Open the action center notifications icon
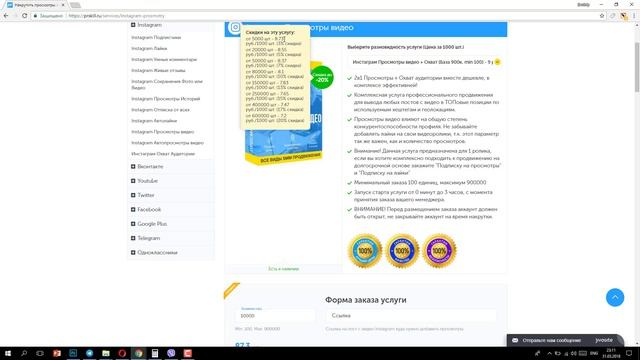 [x=629, y=353]
